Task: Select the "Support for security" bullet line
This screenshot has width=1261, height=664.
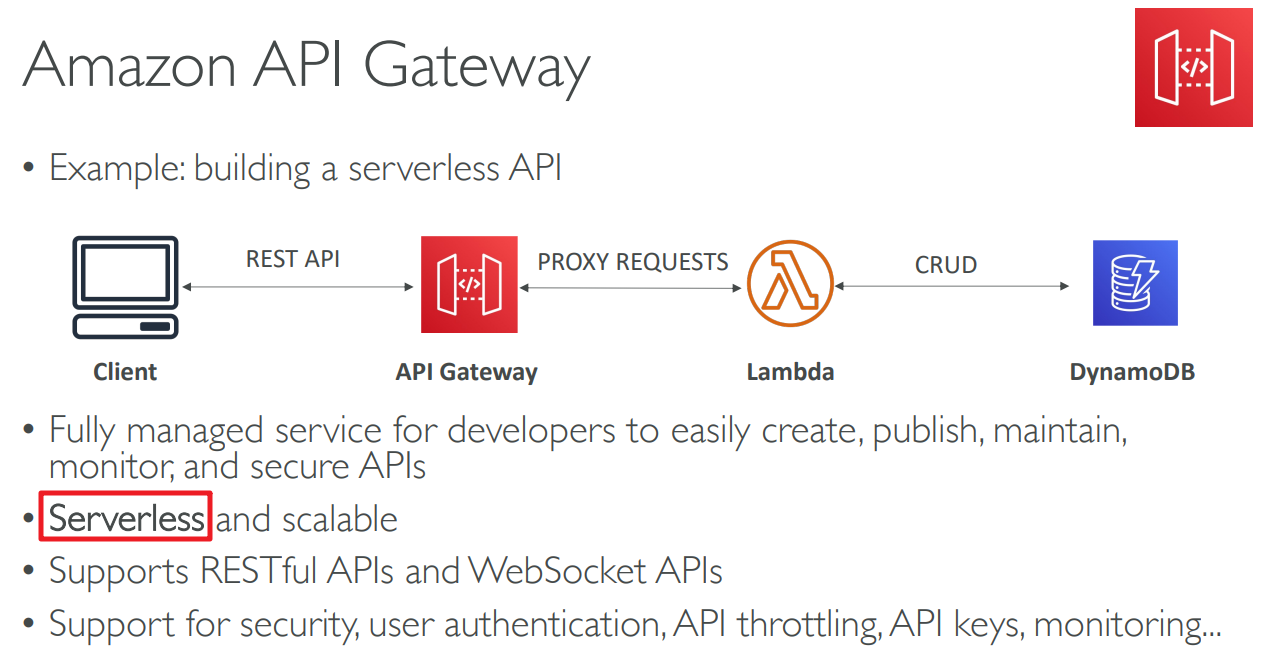Action: coord(634,624)
